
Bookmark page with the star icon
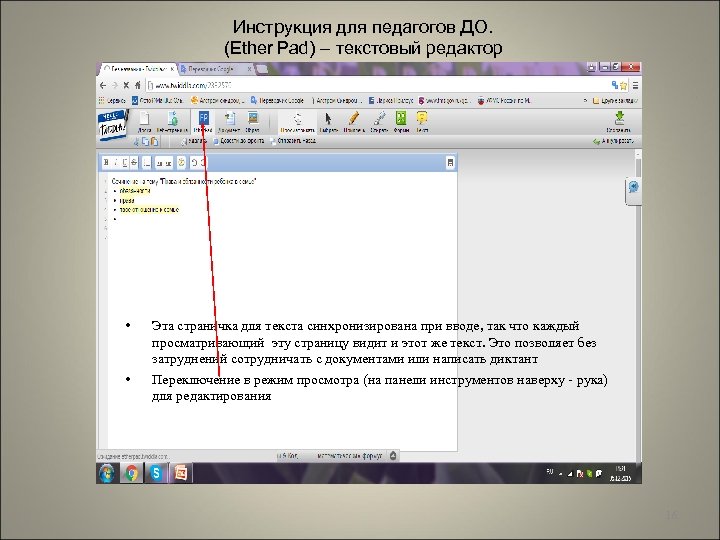click(623, 85)
